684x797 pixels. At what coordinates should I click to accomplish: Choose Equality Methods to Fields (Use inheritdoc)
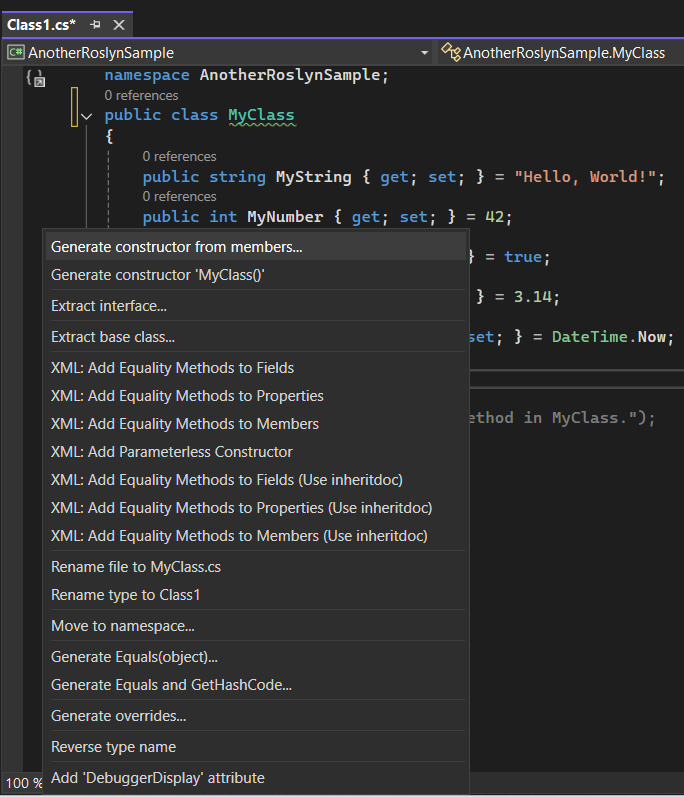coord(256,480)
